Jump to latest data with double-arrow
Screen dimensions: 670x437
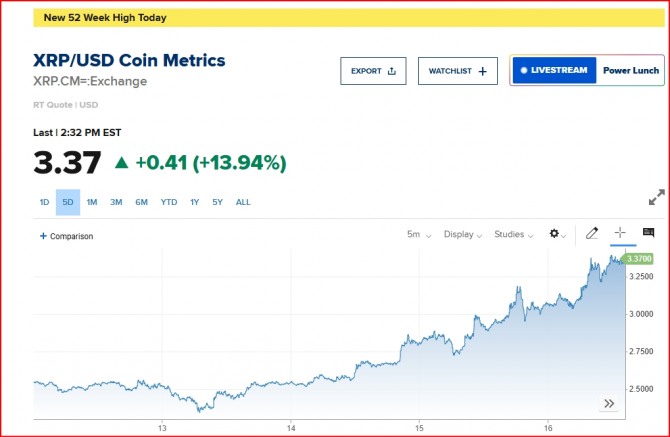(x=608, y=403)
